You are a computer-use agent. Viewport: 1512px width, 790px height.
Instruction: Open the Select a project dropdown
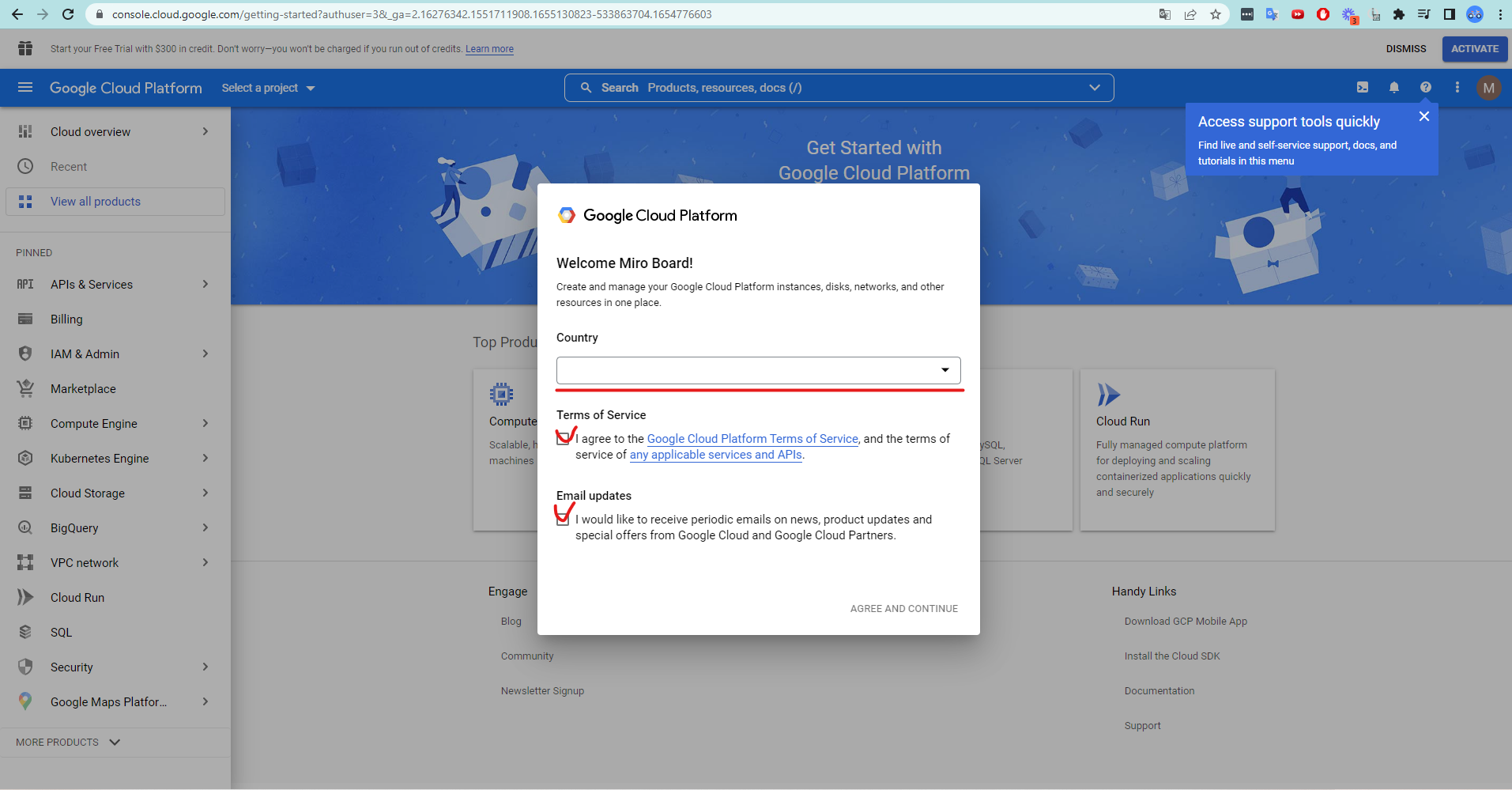tap(268, 88)
